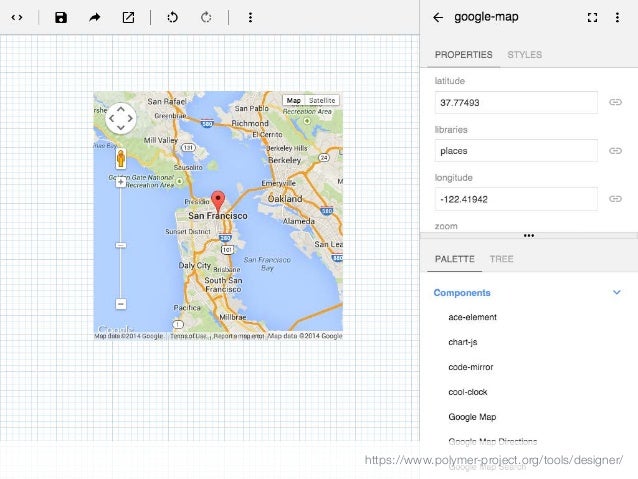Image resolution: width=638 pixels, height=479 pixels.
Task: Click the libraries input field
Action: (516, 151)
